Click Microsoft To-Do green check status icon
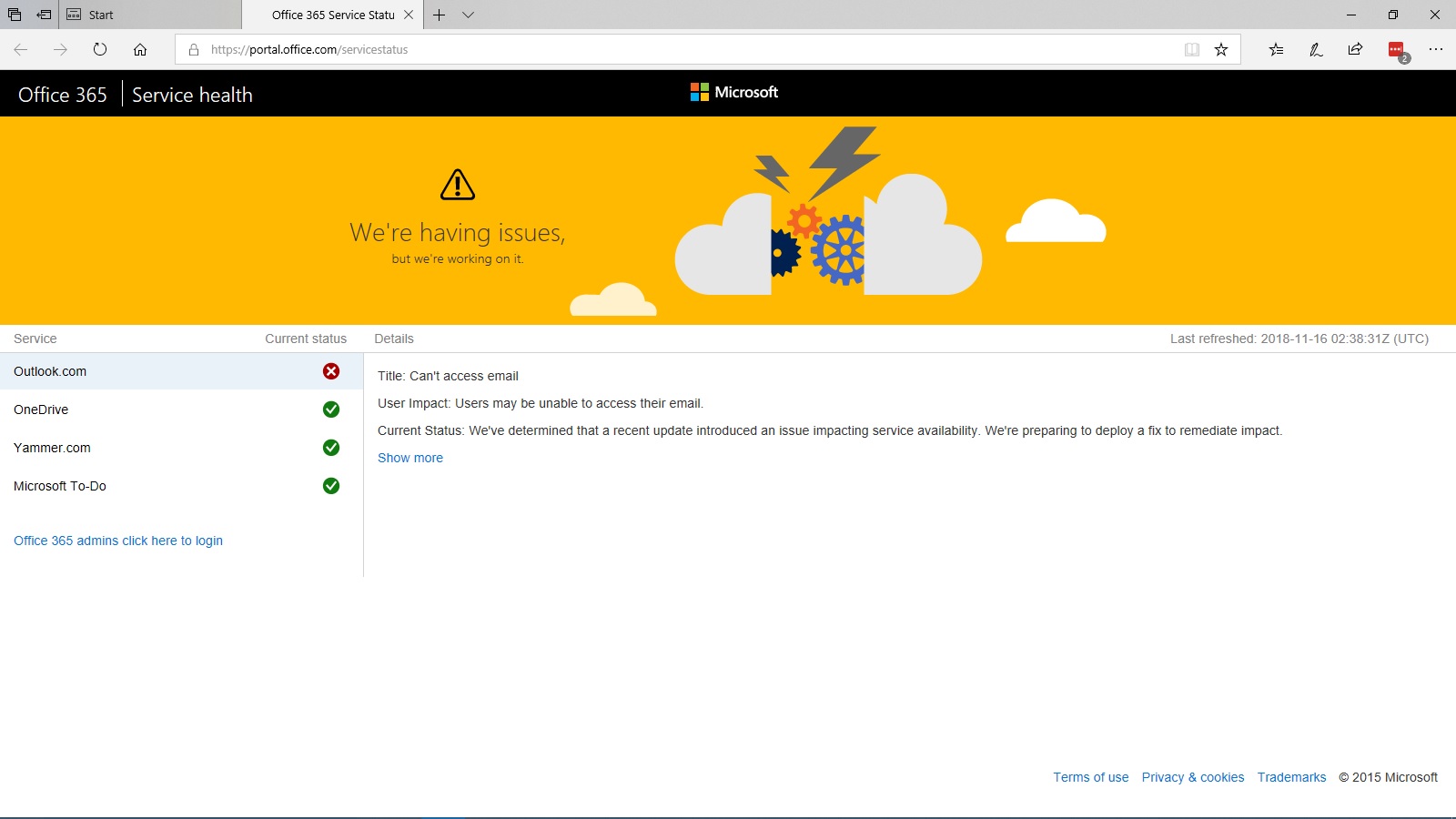Screen dimensions: 1456x819 click(331, 486)
